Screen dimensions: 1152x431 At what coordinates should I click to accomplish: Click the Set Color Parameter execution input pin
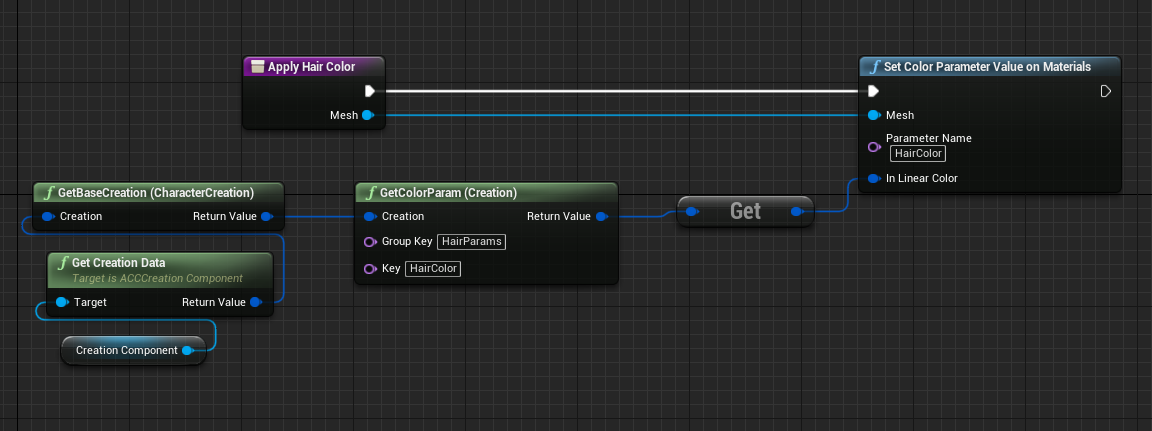click(x=874, y=91)
